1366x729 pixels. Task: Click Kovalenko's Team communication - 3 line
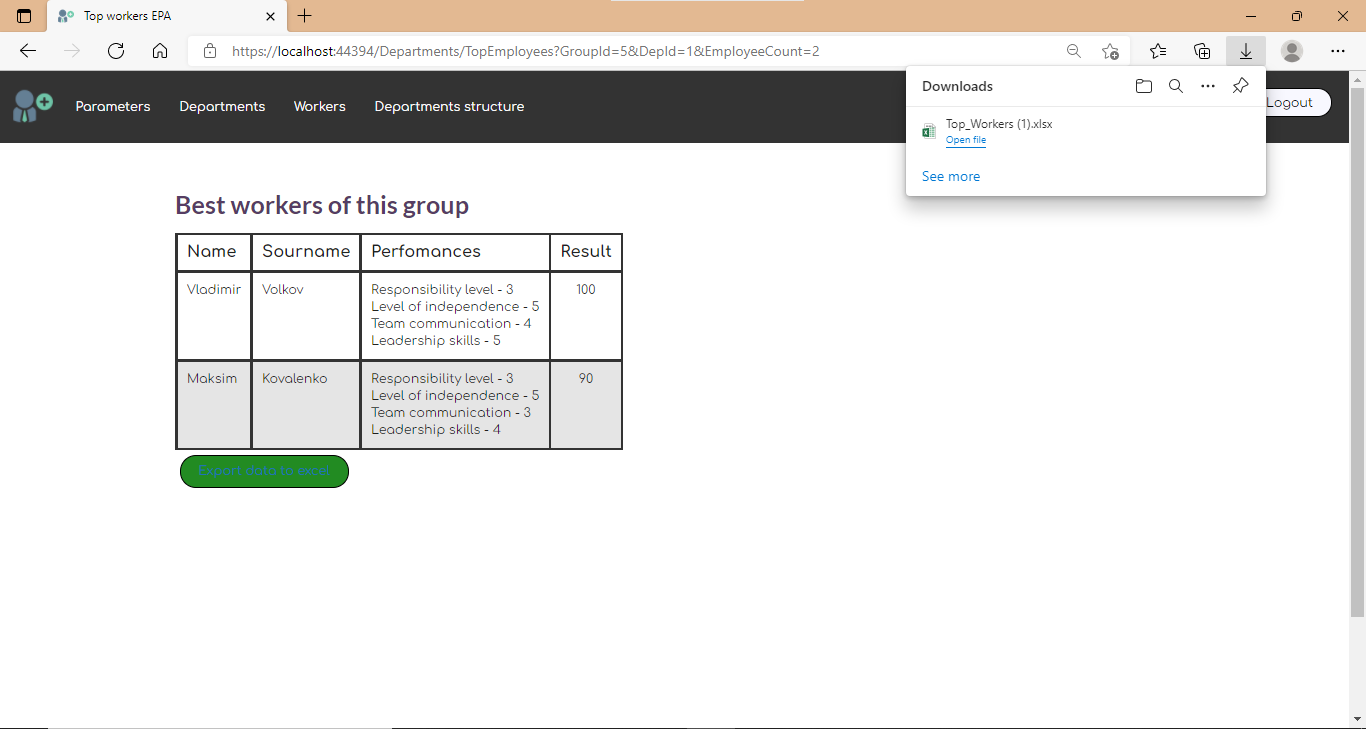pos(451,412)
